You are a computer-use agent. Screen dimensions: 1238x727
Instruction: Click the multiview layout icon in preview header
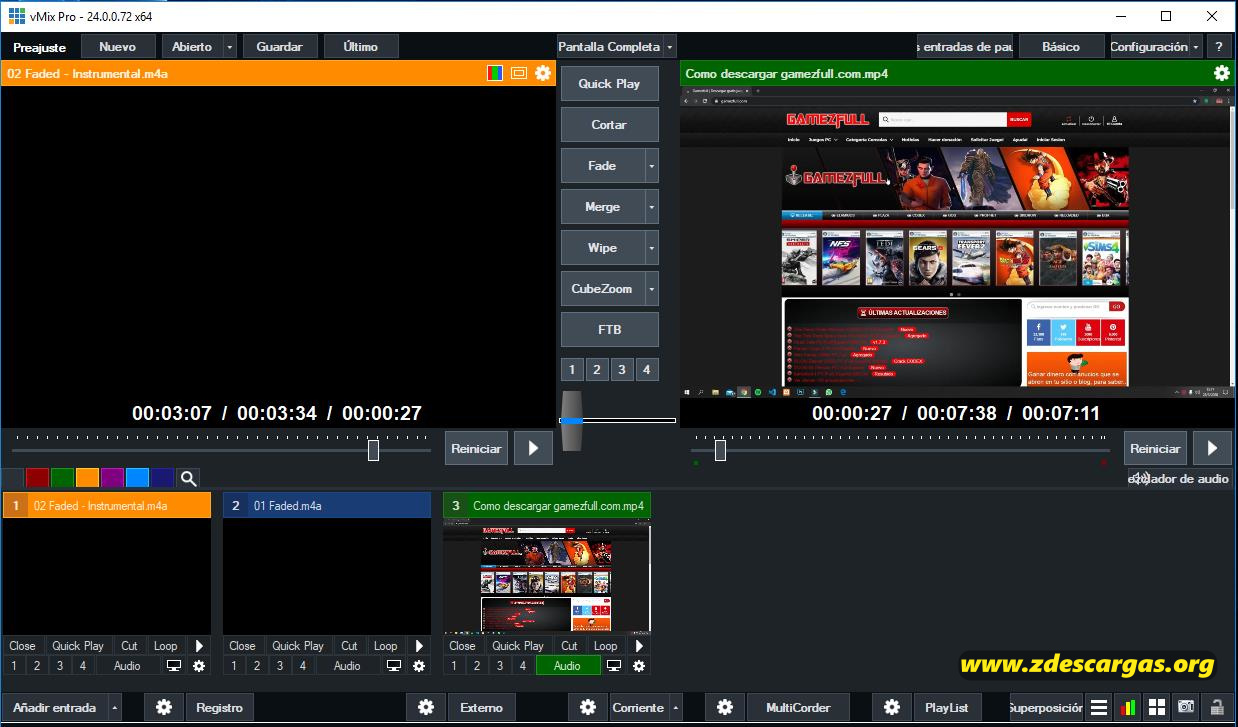(518, 73)
